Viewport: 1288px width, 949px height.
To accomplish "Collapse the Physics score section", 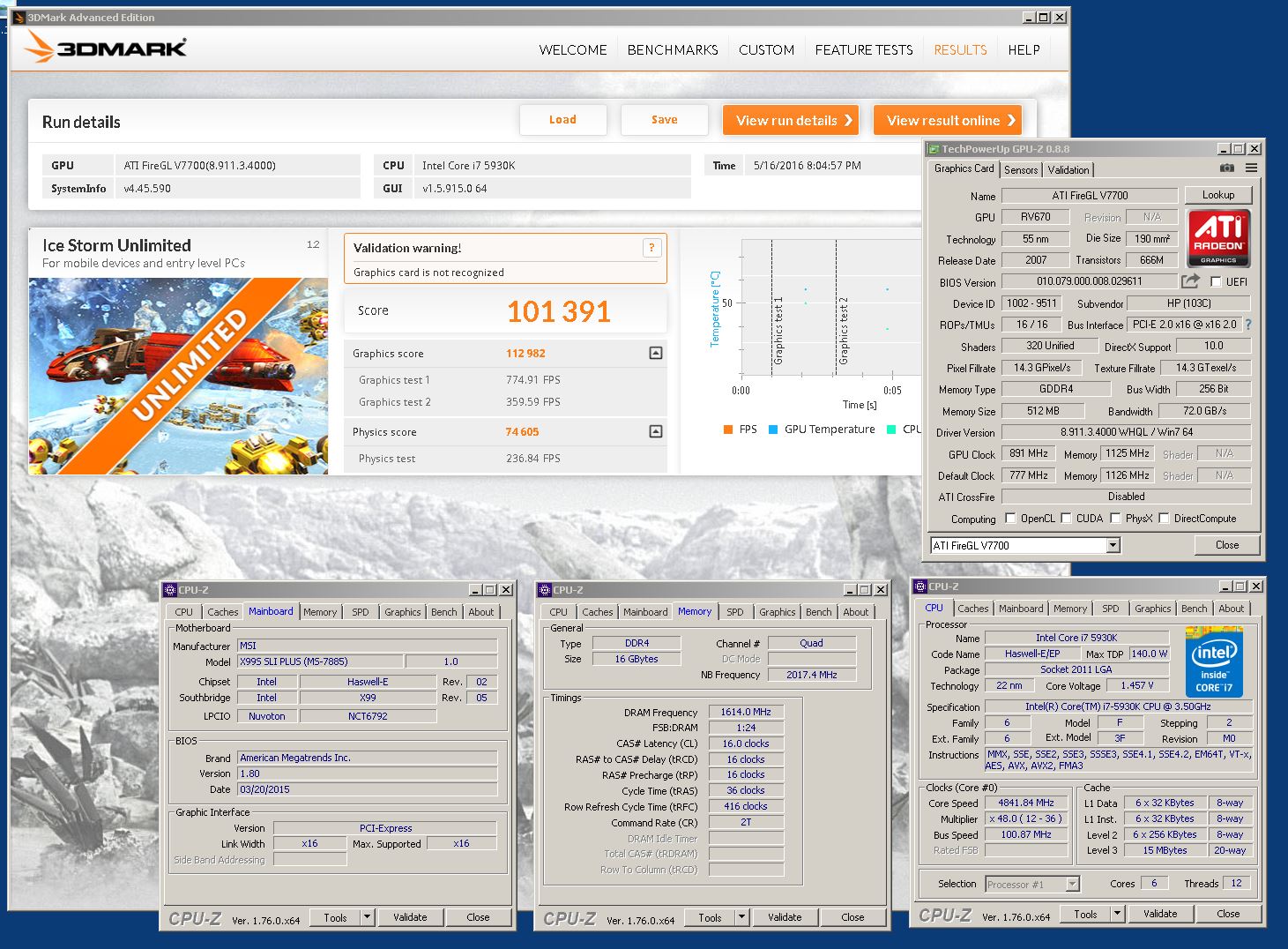I will pyautogui.click(x=655, y=431).
